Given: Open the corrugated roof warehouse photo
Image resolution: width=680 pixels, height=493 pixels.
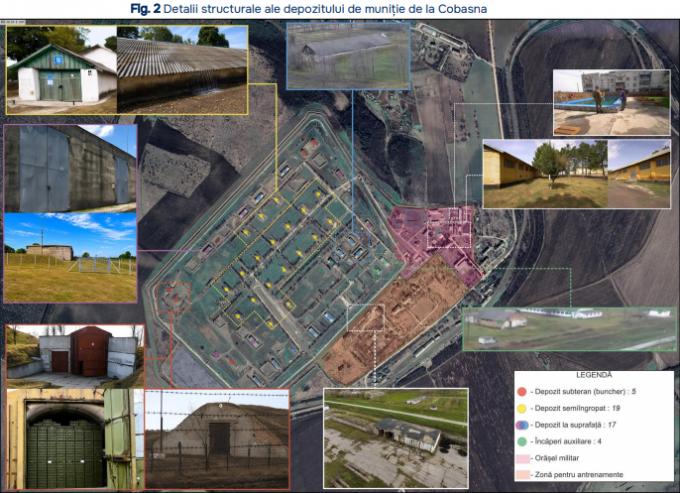Looking at the screenshot, I should [x=182, y=70].
